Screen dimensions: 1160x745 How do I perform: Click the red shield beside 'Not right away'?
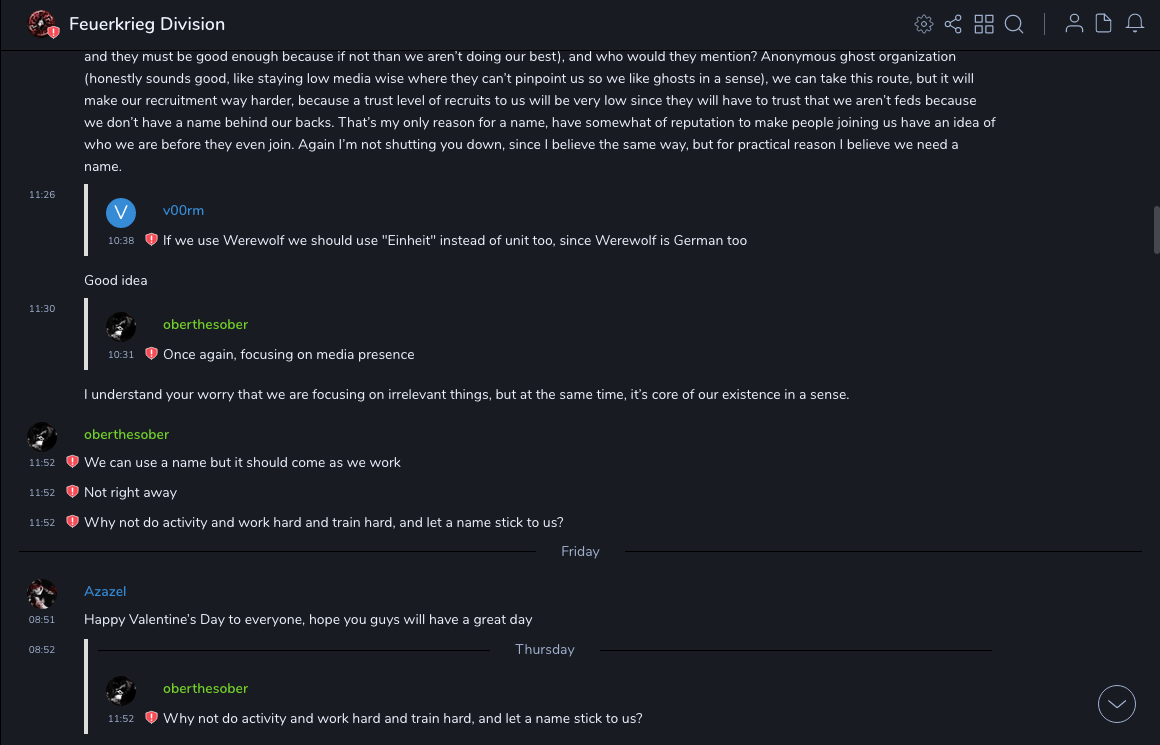coord(72,492)
